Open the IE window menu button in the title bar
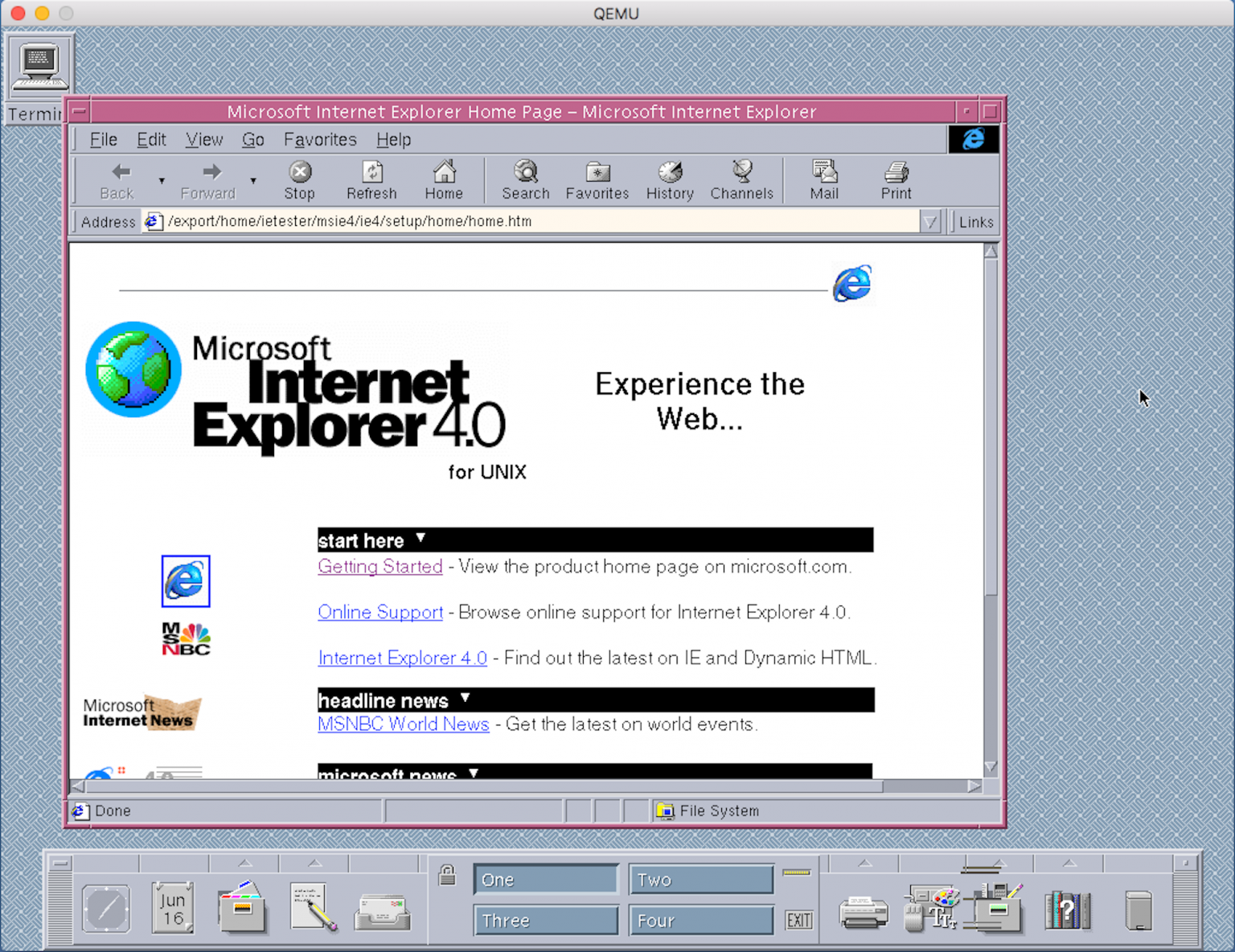The width and height of the screenshot is (1235, 952). pos(79,111)
